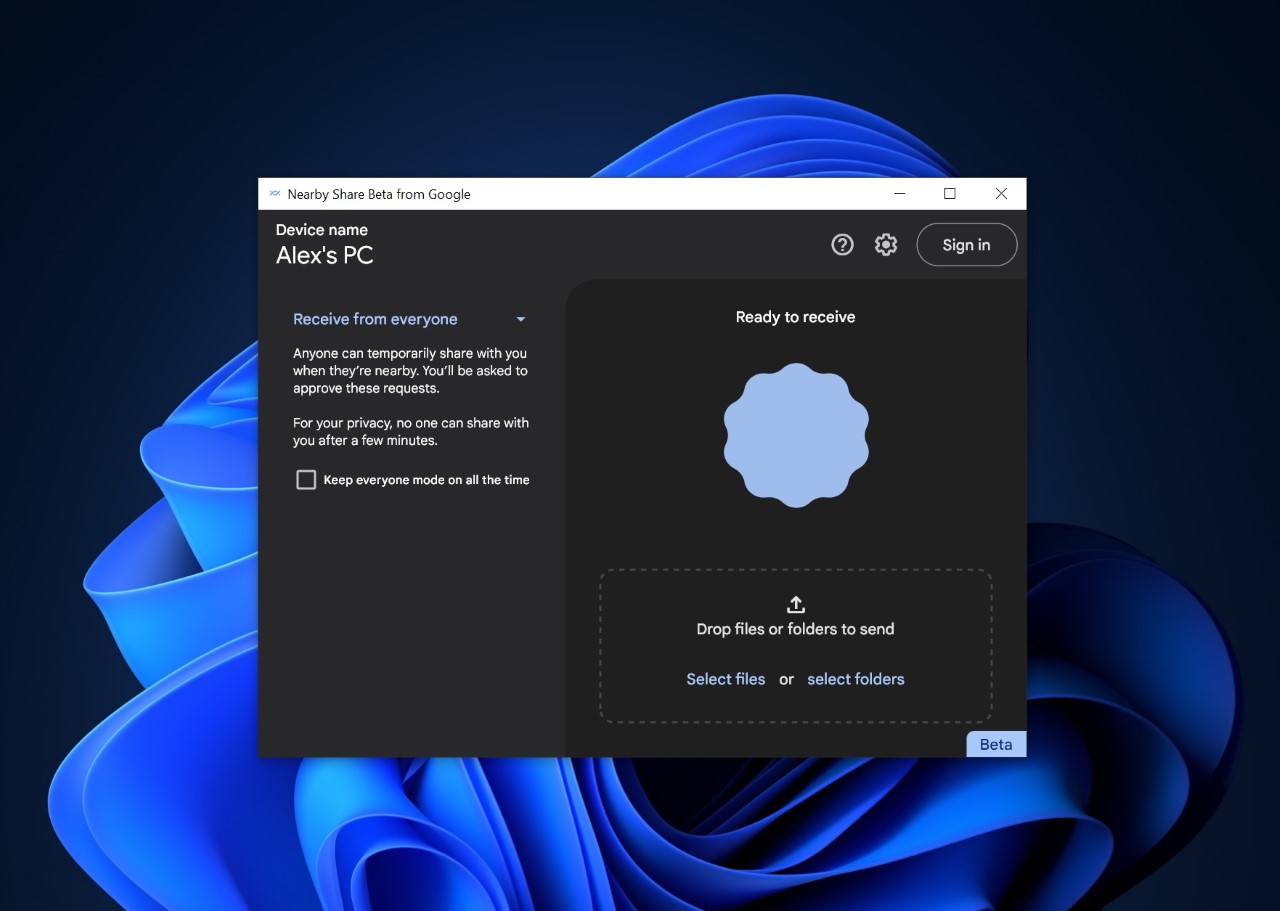
Task: Enable Keep everyone mode on all the time
Action: (x=306, y=480)
